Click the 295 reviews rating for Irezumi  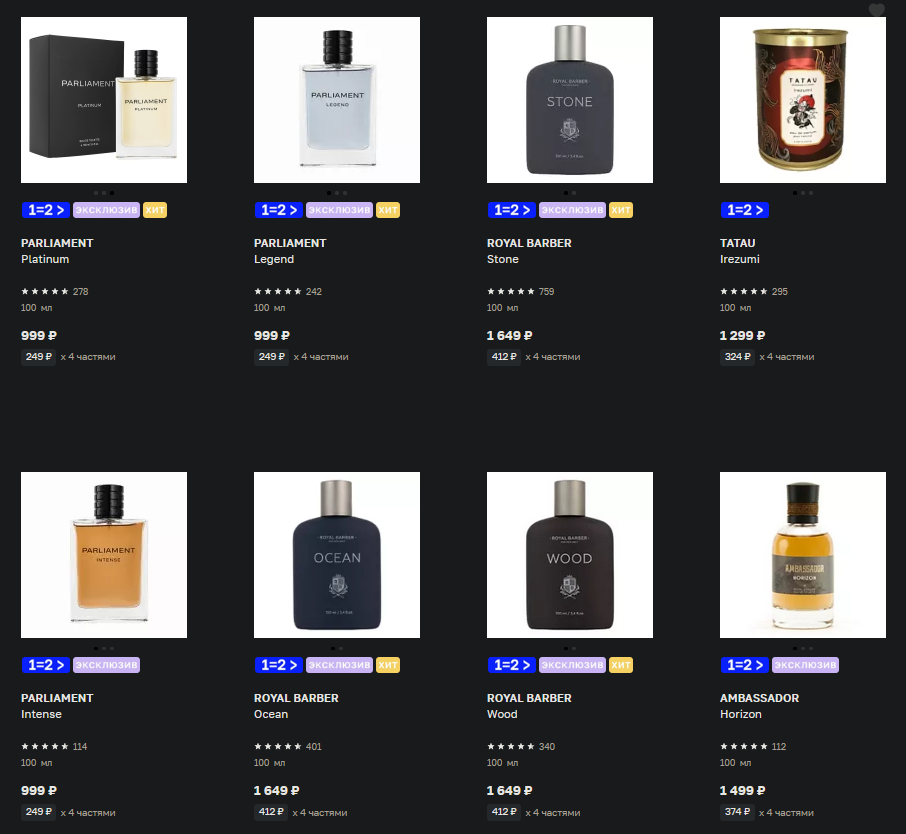click(753, 291)
